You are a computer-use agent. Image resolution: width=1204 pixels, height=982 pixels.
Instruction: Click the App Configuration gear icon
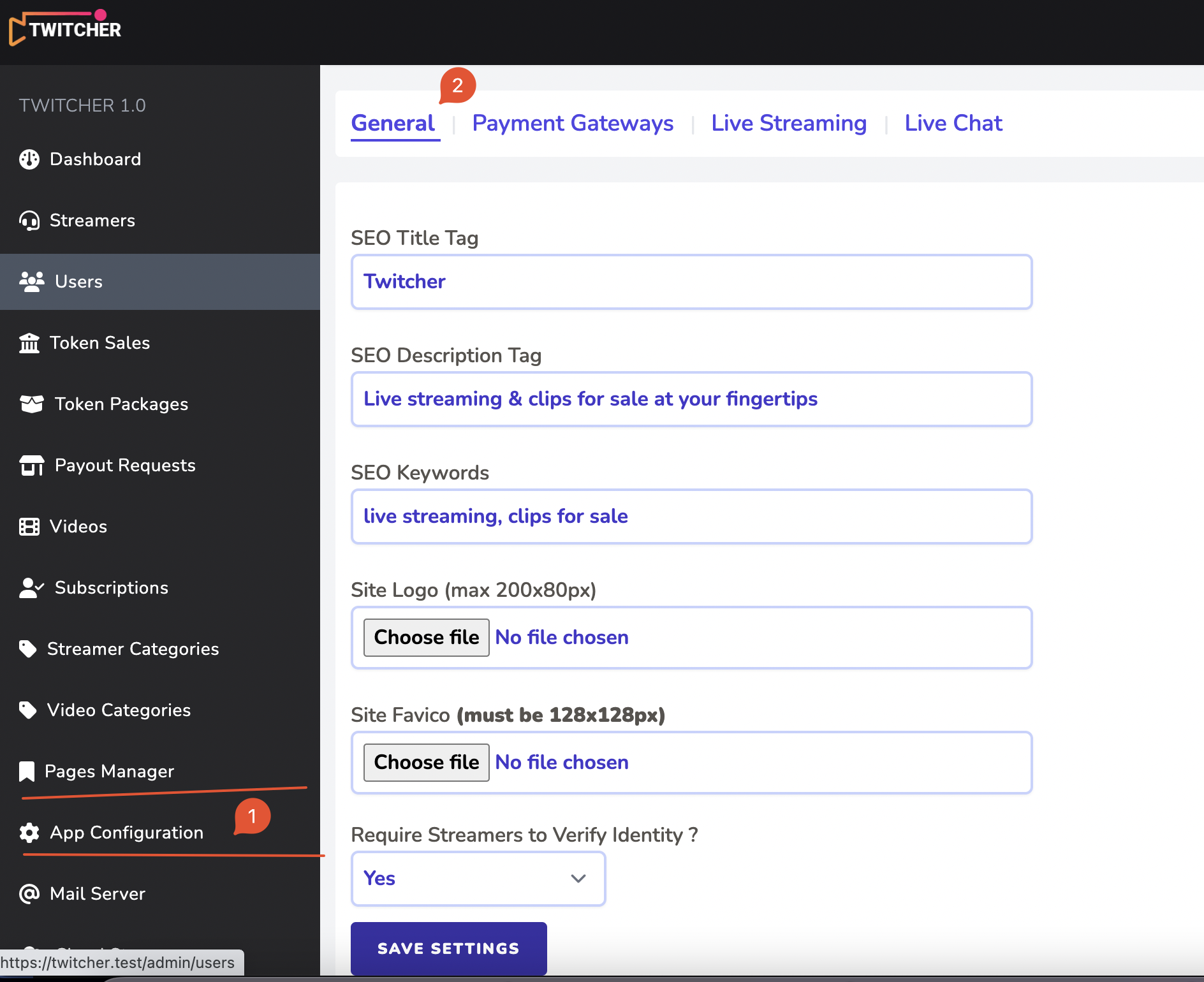click(x=29, y=833)
